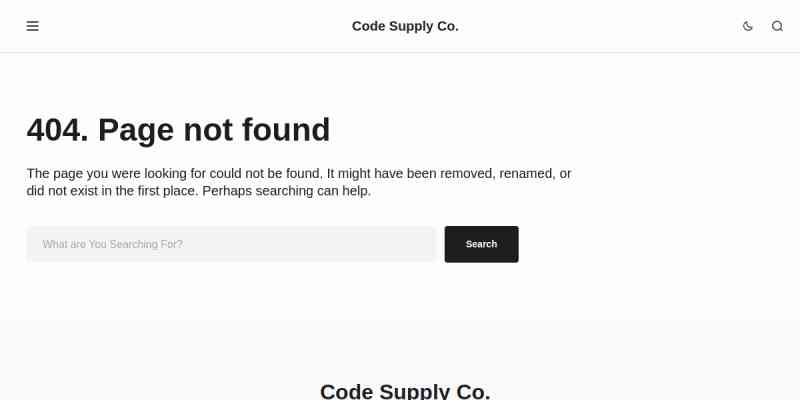This screenshot has width=800, height=400.
Task: Submit the 404 page search form
Action: [481, 244]
